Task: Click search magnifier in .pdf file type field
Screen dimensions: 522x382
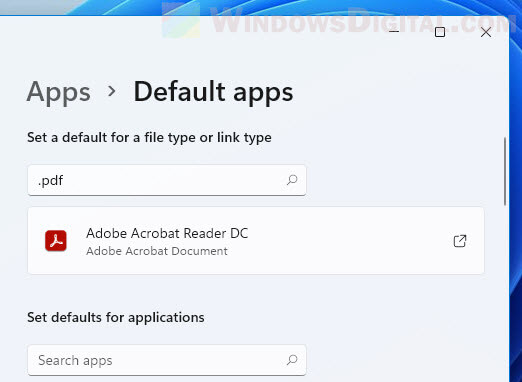Action: pos(292,180)
